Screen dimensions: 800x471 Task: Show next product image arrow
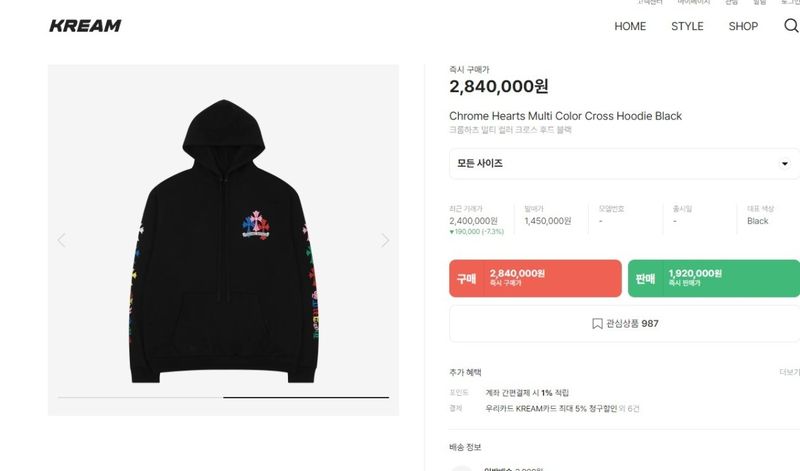tap(385, 240)
